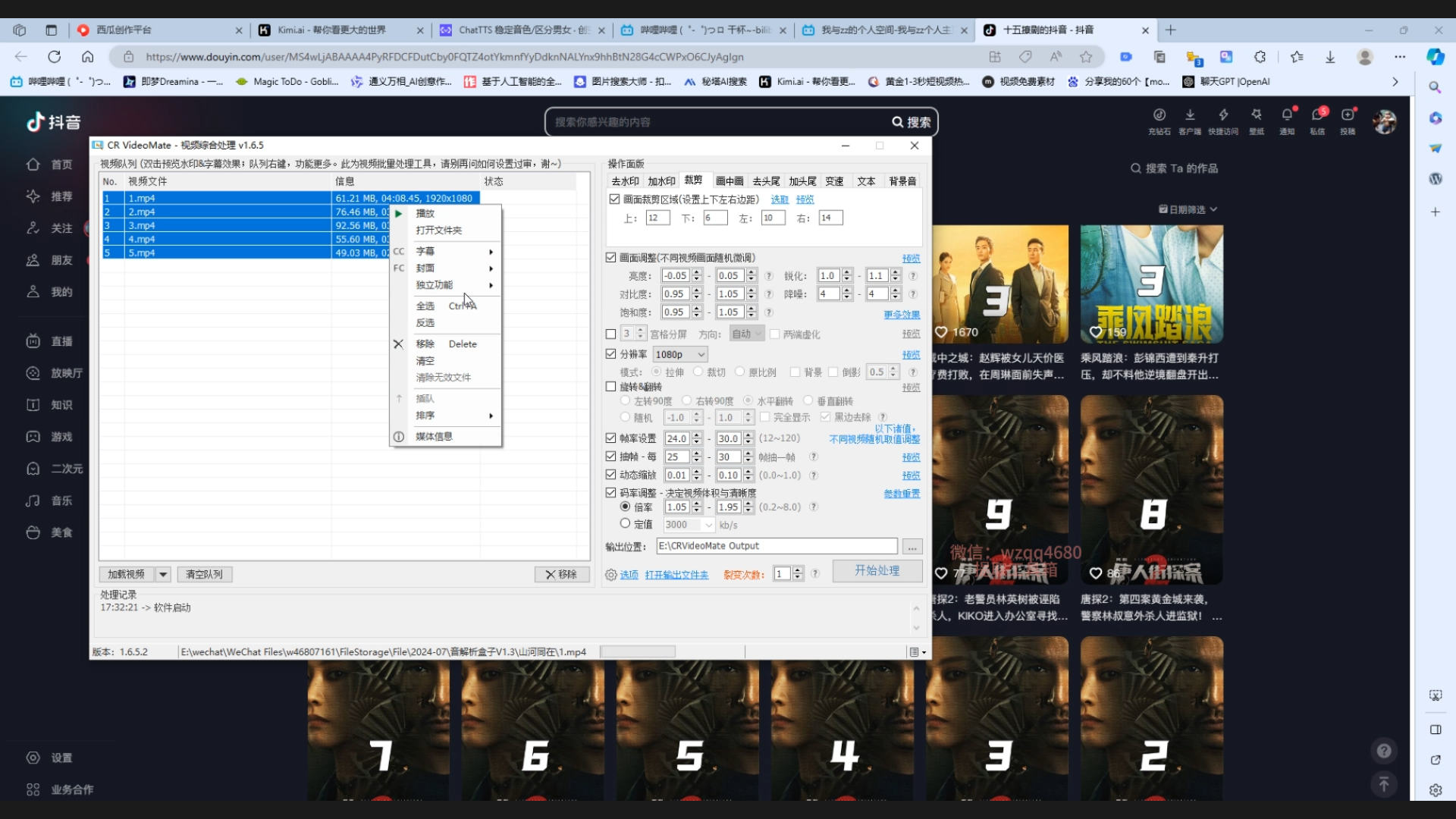1456x819 pixels.
Task: Enable the 旋转&翻转 checkbox
Action: [x=611, y=387]
